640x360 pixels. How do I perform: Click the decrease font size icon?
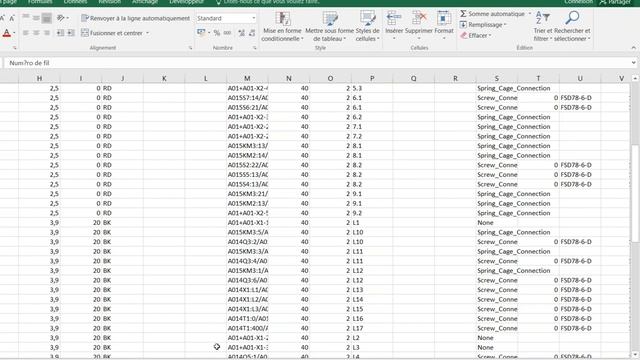pos(12,18)
